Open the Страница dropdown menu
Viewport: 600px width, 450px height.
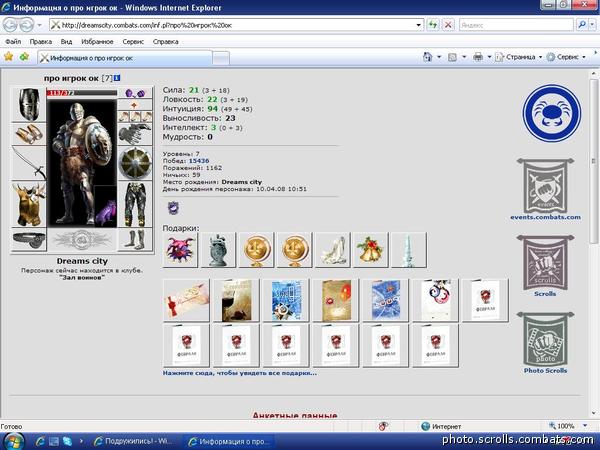[519, 57]
